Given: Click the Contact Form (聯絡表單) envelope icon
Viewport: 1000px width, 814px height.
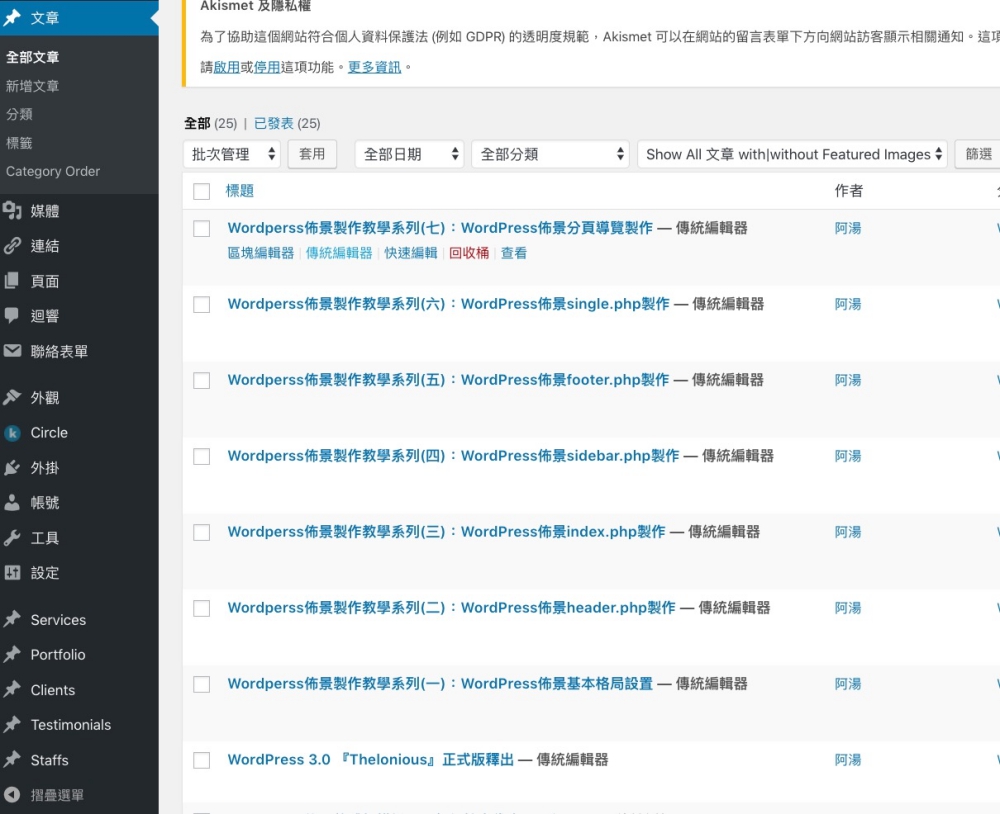Looking at the screenshot, I should 12,351.
